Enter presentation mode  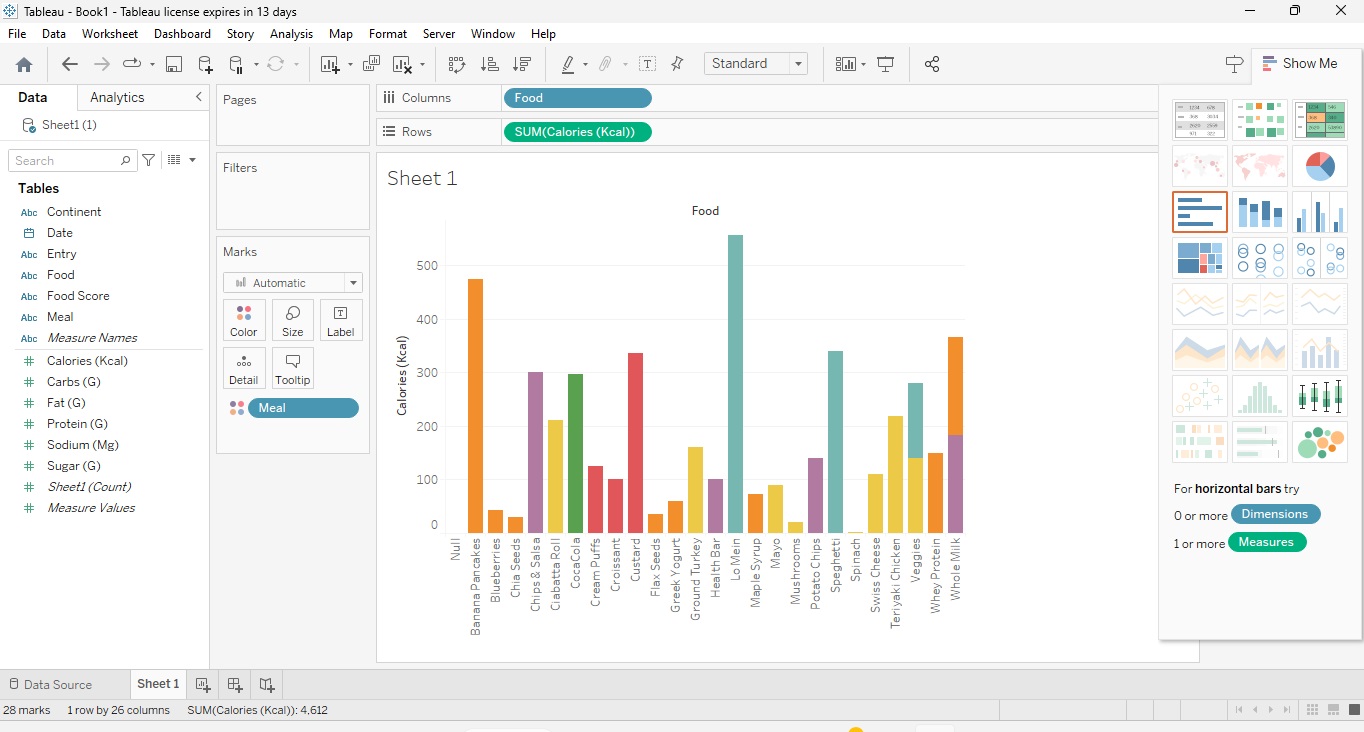(x=885, y=64)
